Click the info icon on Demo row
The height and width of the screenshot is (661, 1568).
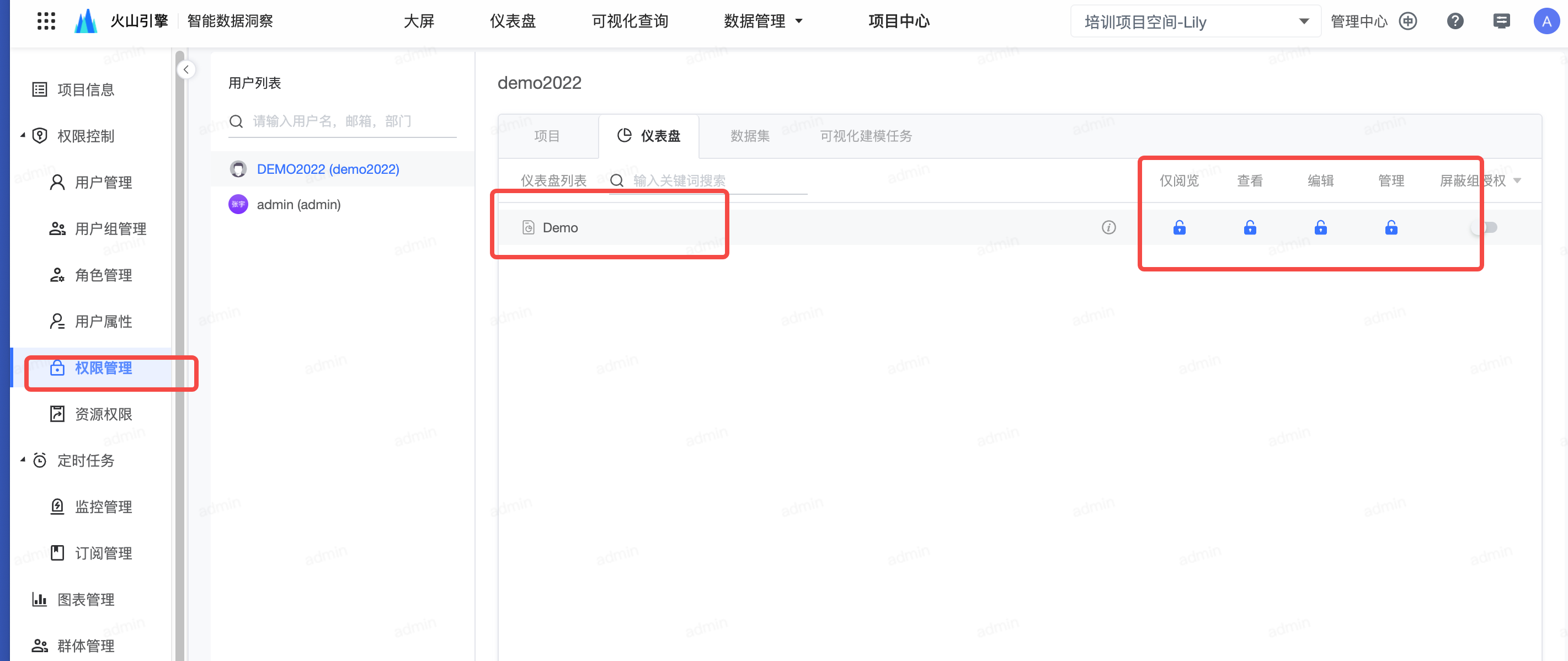coord(1108,228)
